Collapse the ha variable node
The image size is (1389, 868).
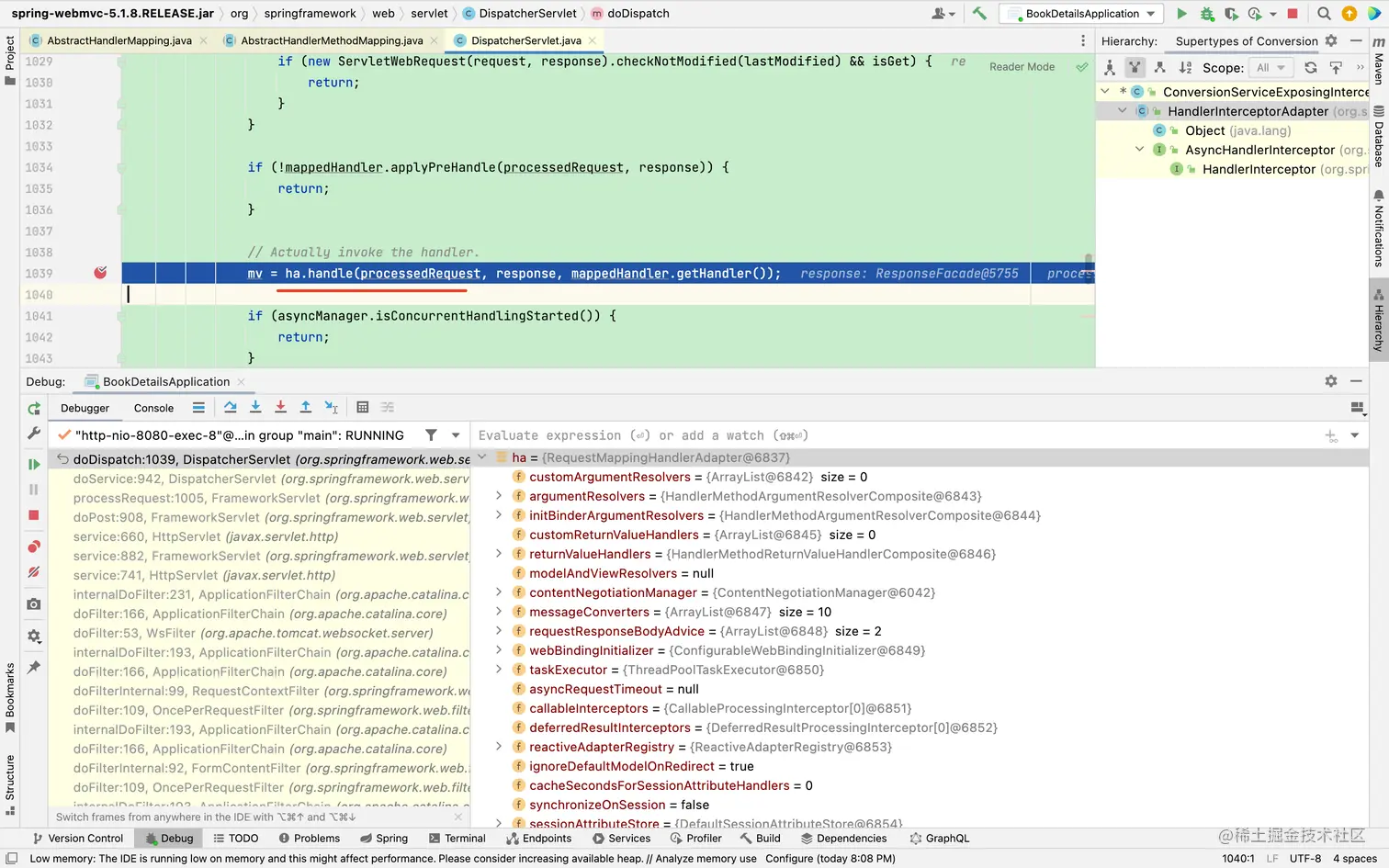coord(482,457)
